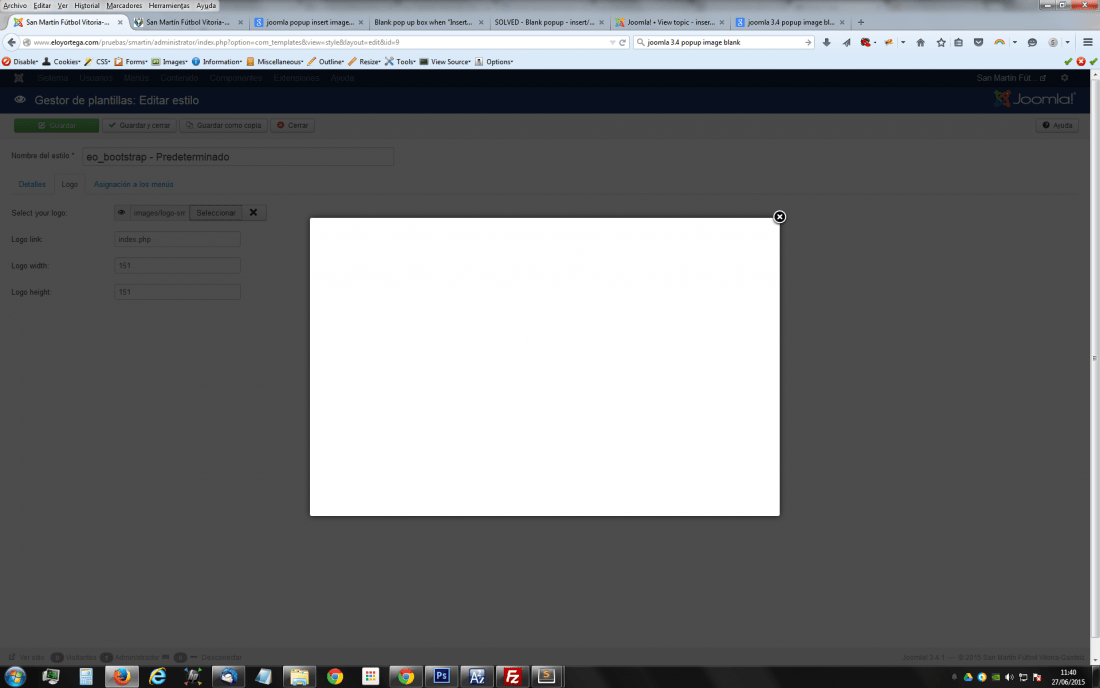The image size is (1100, 688).
Task: Open a new browser tab
Action: point(861,22)
